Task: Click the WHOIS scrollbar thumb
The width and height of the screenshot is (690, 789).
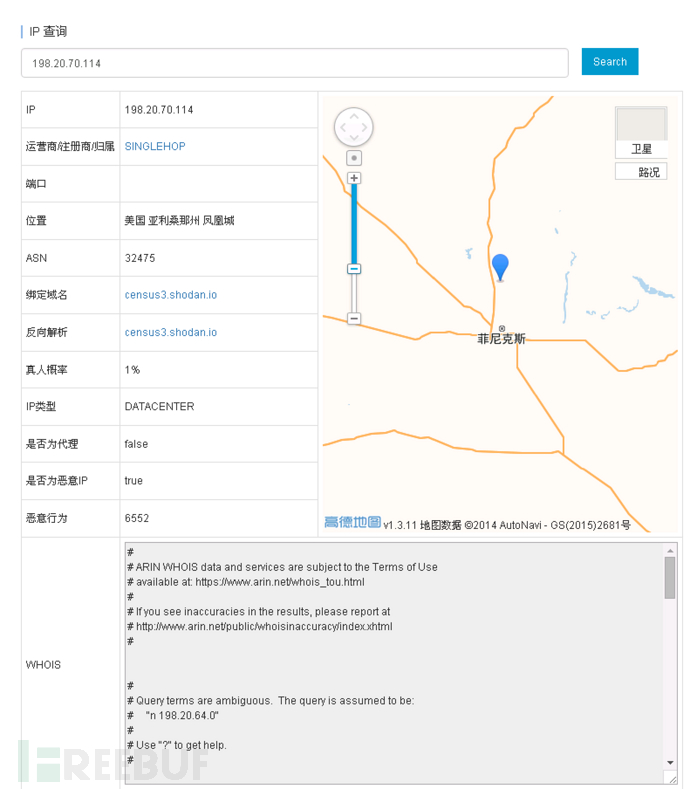Action: (x=670, y=578)
